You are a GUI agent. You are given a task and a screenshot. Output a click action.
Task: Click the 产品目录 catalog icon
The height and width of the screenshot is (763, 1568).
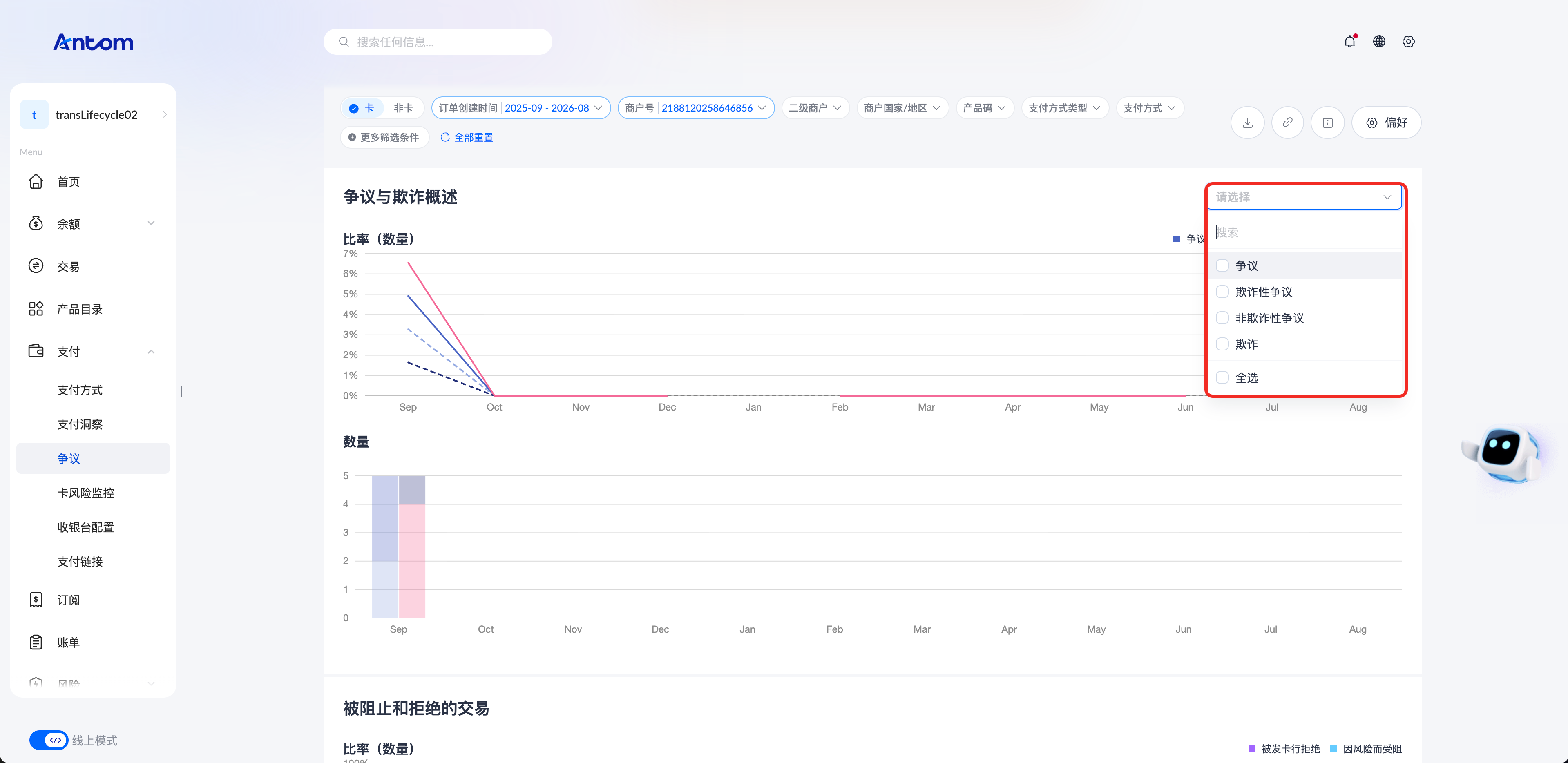[x=36, y=308]
